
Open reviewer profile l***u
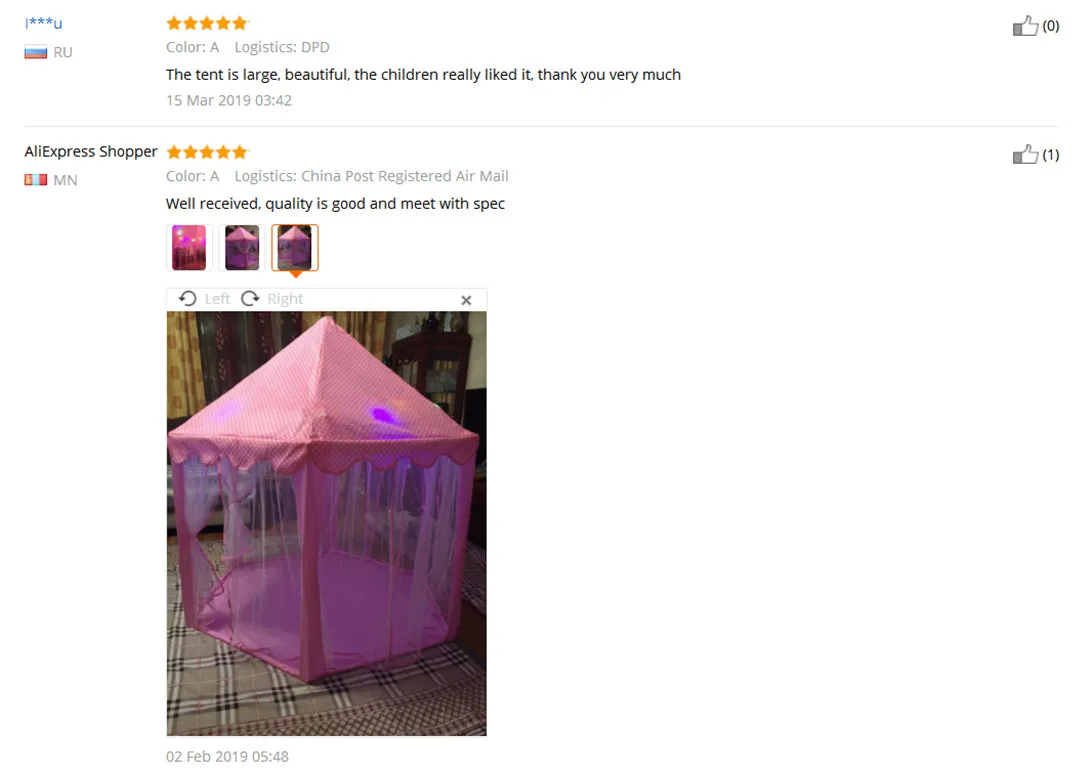(43, 23)
